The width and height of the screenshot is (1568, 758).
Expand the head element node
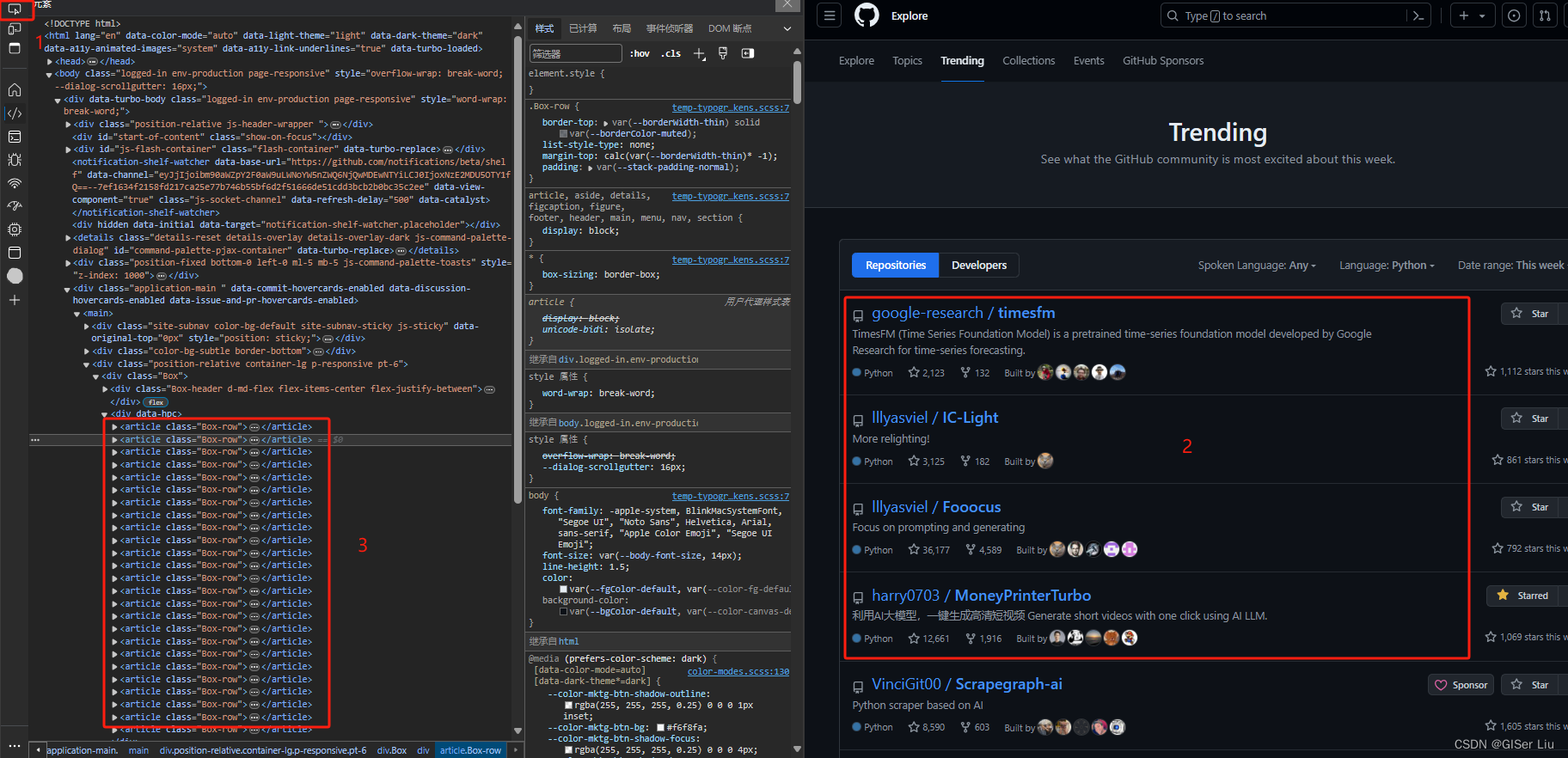(x=50, y=61)
